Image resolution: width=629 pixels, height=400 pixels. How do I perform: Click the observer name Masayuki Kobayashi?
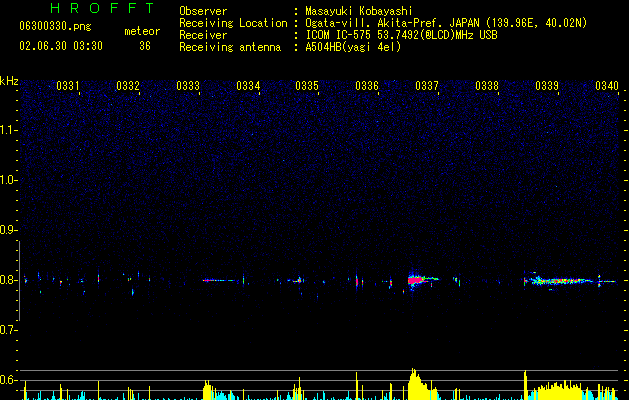click(x=359, y=11)
